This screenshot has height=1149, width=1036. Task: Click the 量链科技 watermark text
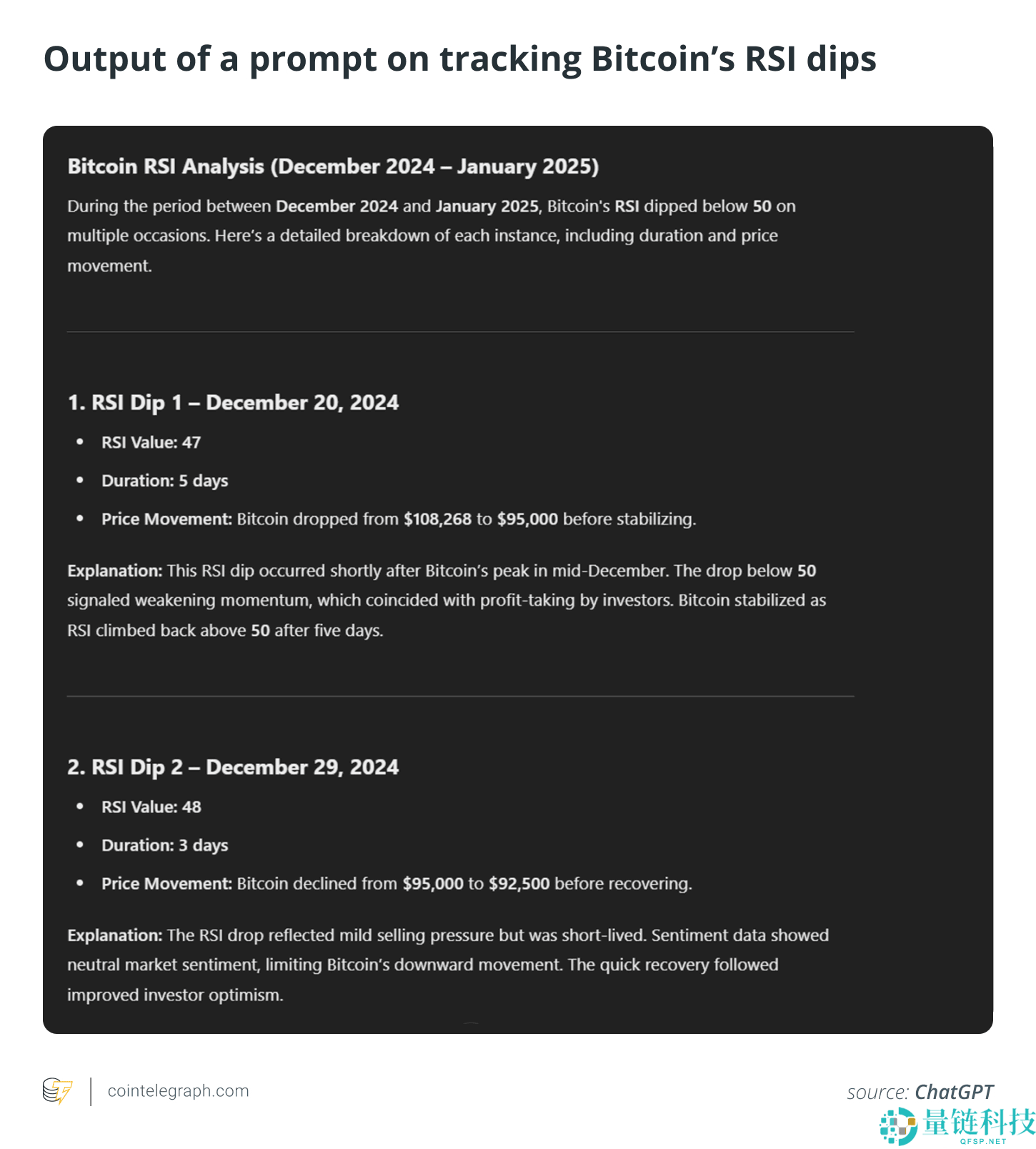click(x=979, y=1122)
